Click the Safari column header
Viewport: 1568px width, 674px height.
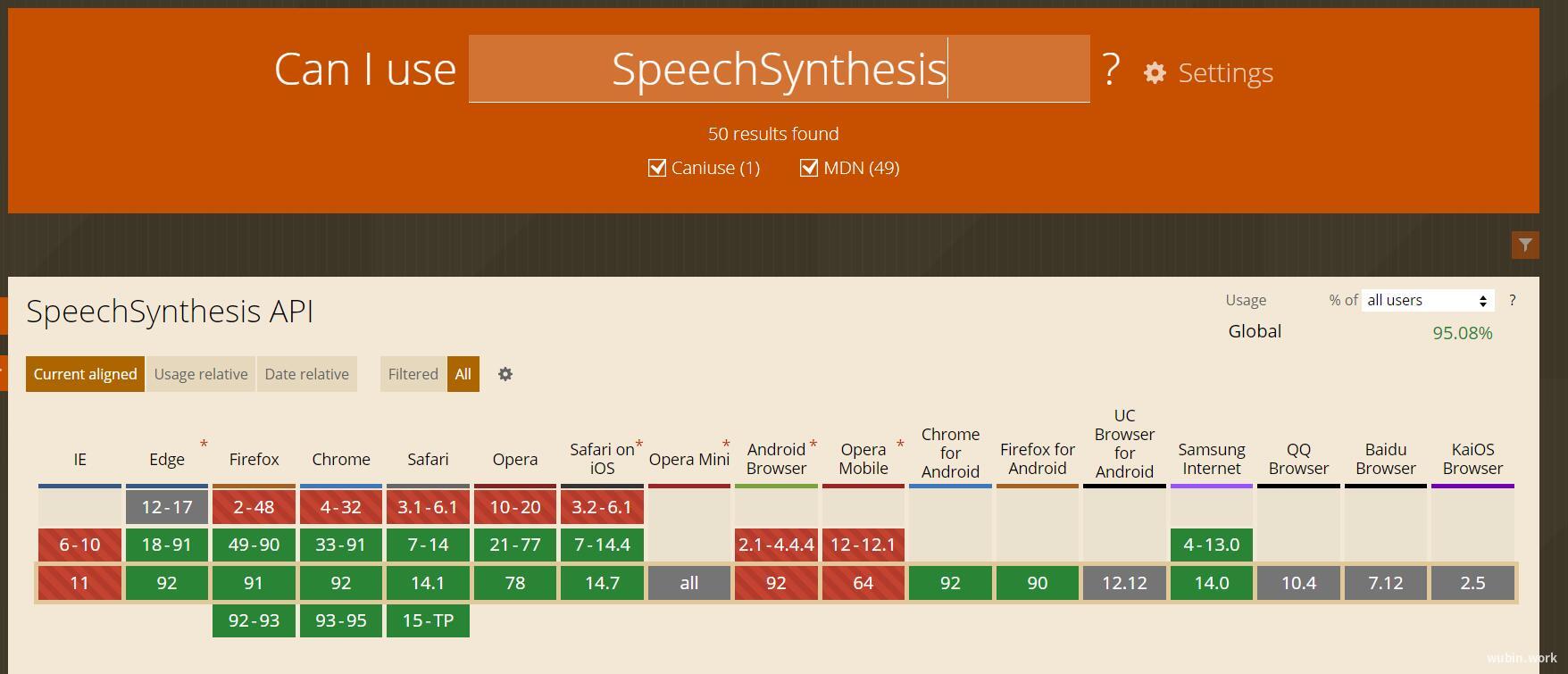point(428,459)
